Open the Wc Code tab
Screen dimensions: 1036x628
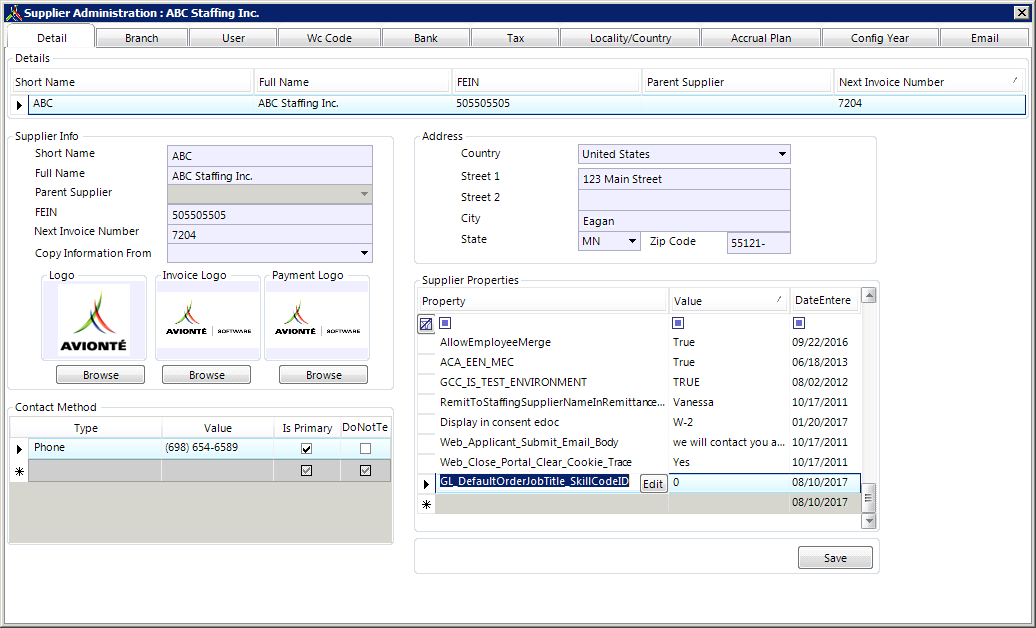point(329,38)
